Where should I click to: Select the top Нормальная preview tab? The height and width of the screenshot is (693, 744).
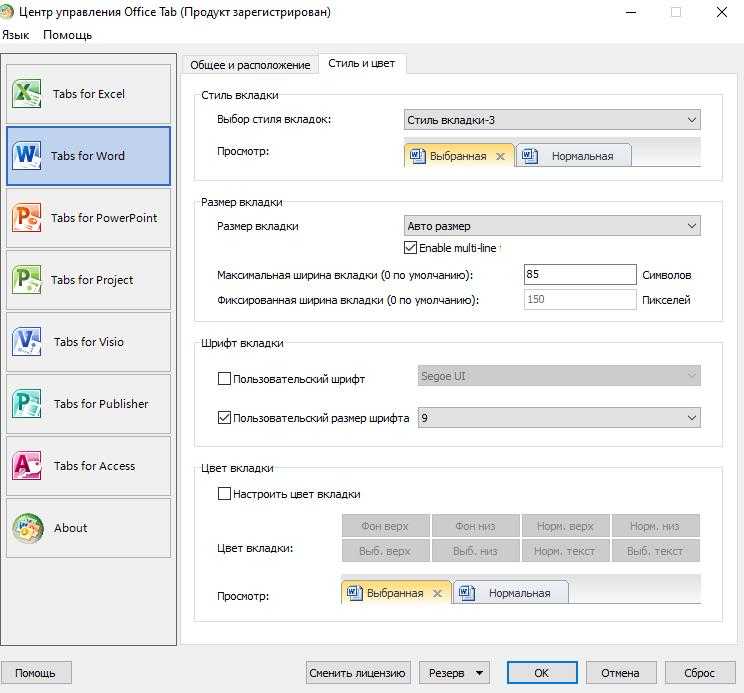coord(574,156)
